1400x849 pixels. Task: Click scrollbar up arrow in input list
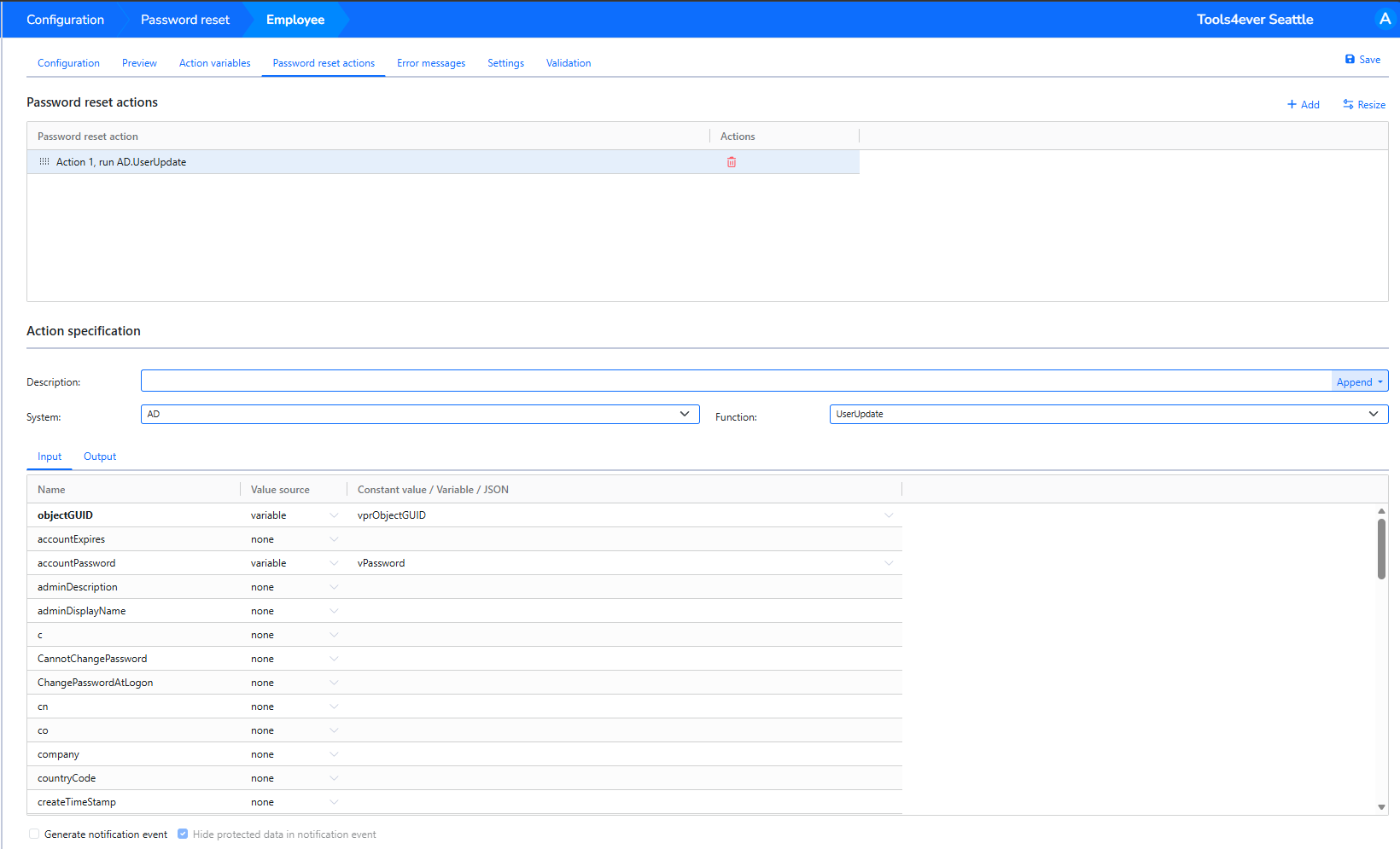[1381, 511]
